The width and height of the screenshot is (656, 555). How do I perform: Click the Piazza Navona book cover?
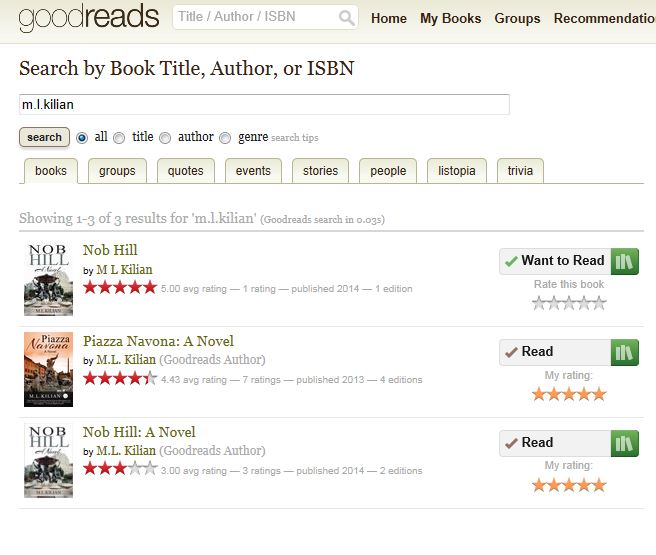pos(48,370)
